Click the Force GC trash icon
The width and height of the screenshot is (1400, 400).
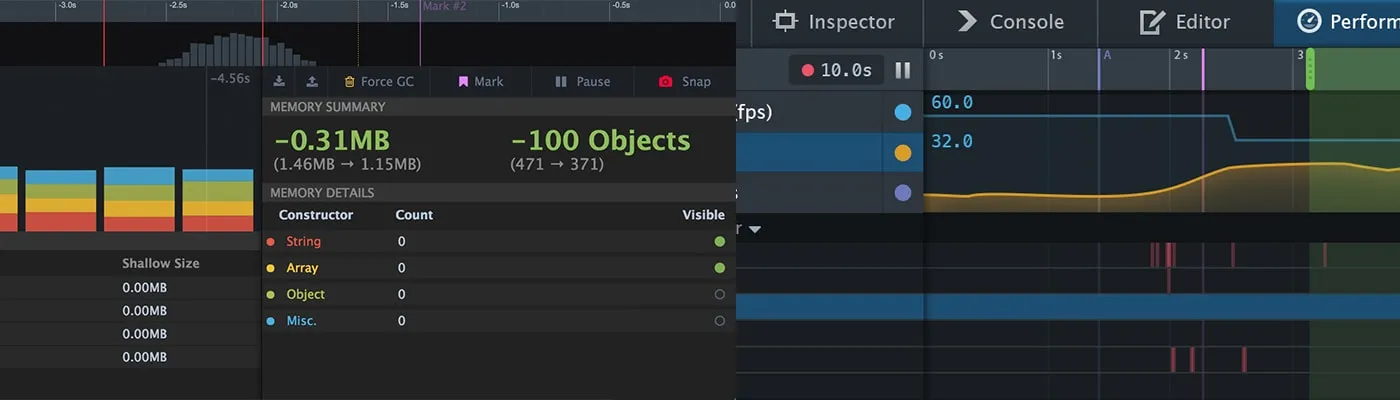tap(350, 82)
